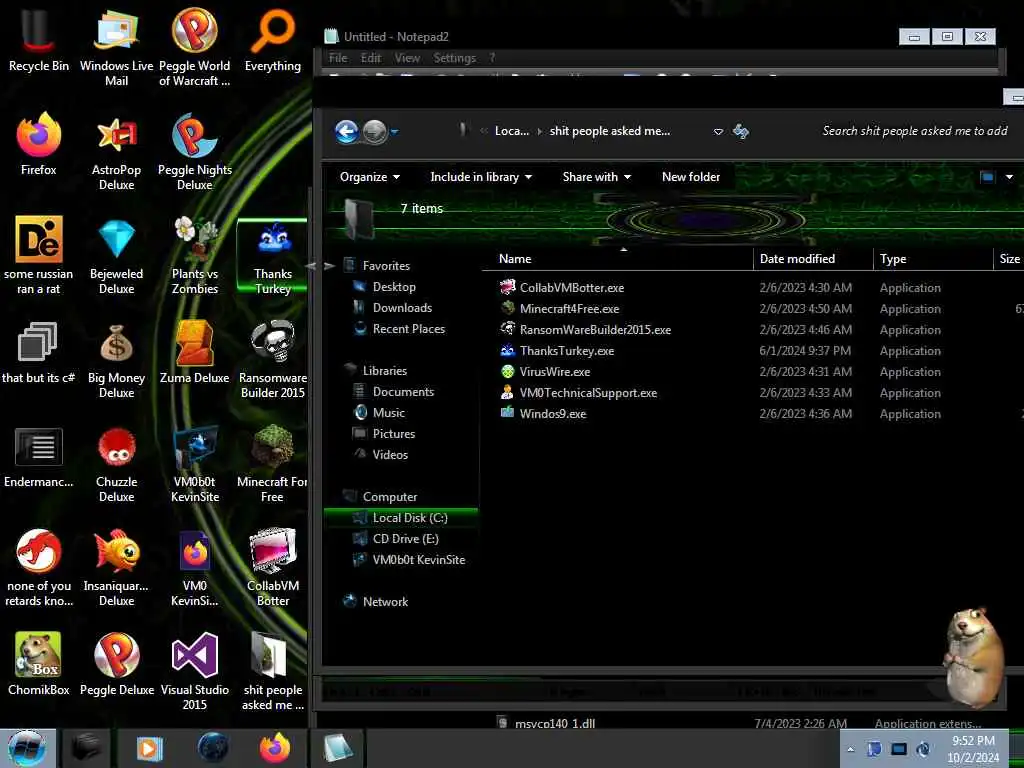
Task: Open the Share with dropdown
Action: pos(596,177)
